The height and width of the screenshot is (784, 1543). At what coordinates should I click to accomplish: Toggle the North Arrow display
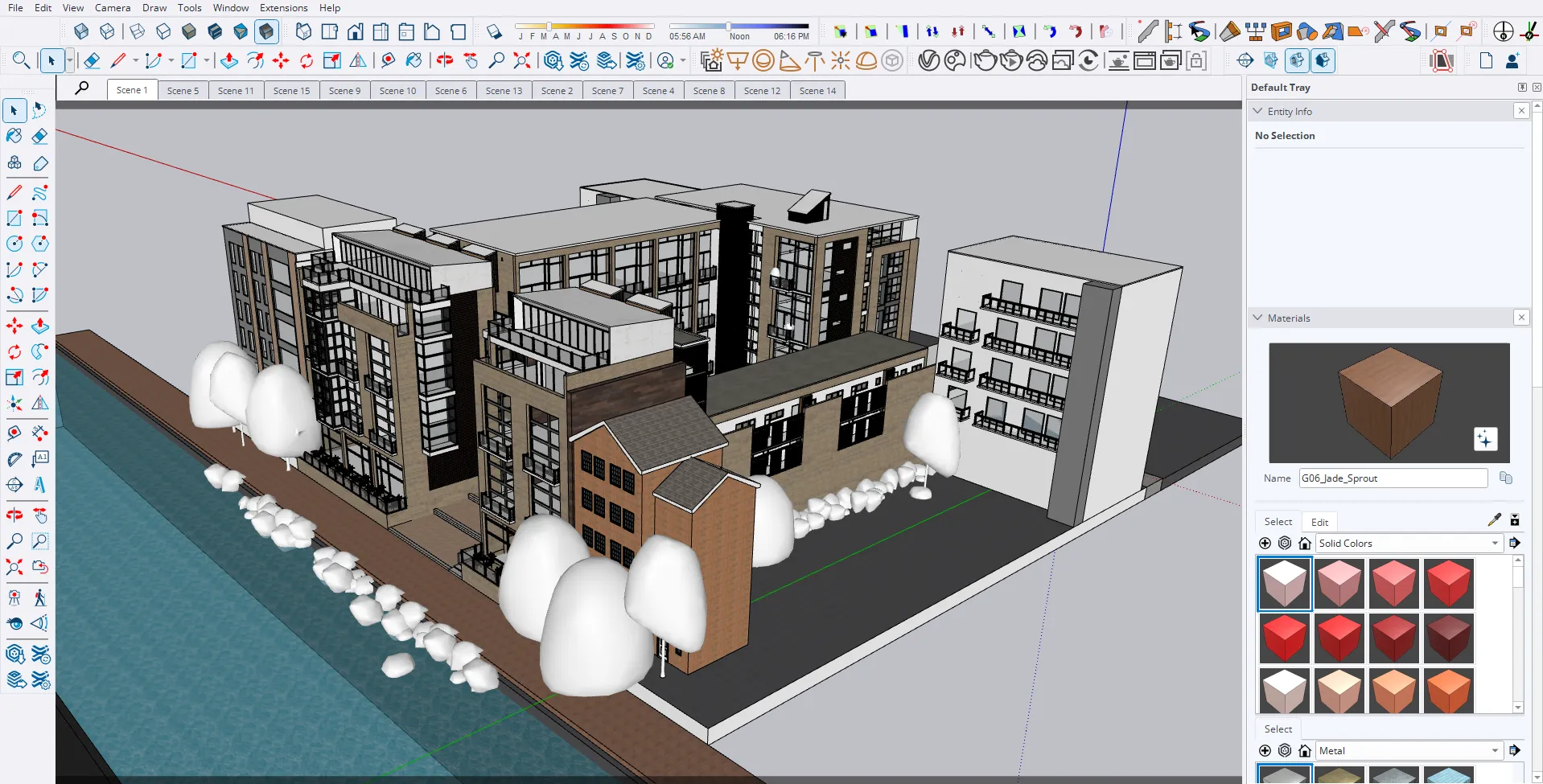coord(1503,31)
